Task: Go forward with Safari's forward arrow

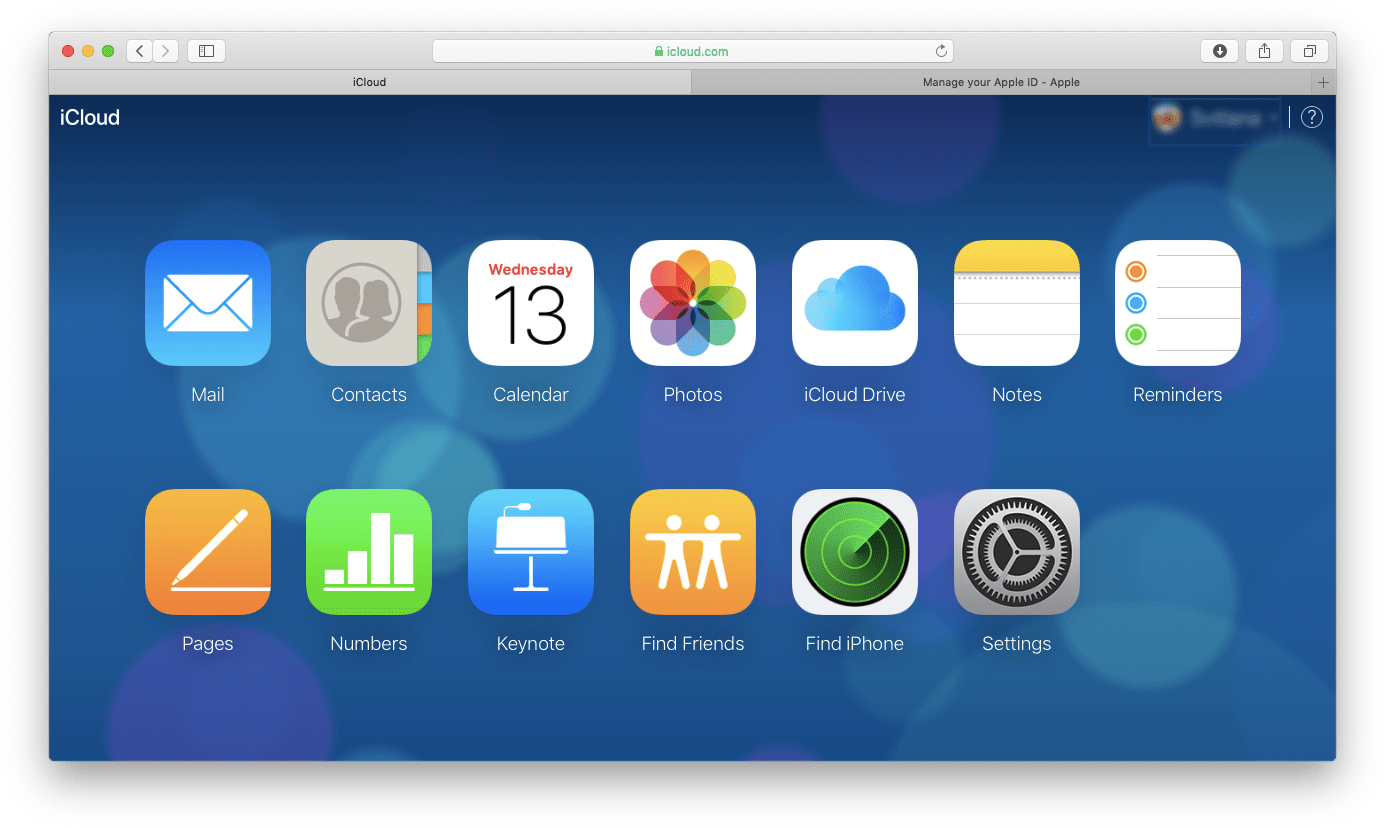Action: tap(166, 51)
